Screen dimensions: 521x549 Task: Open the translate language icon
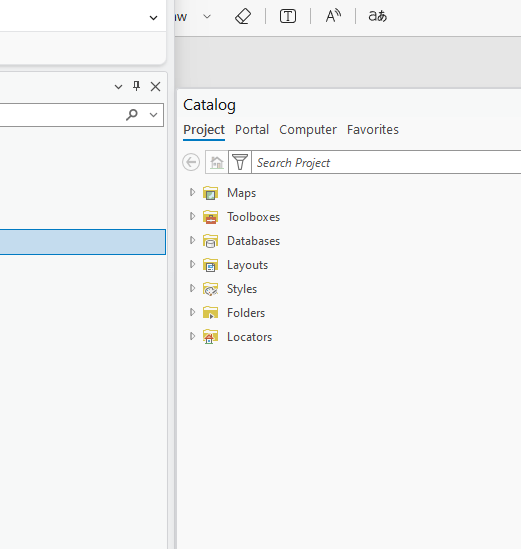click(377, 16)
